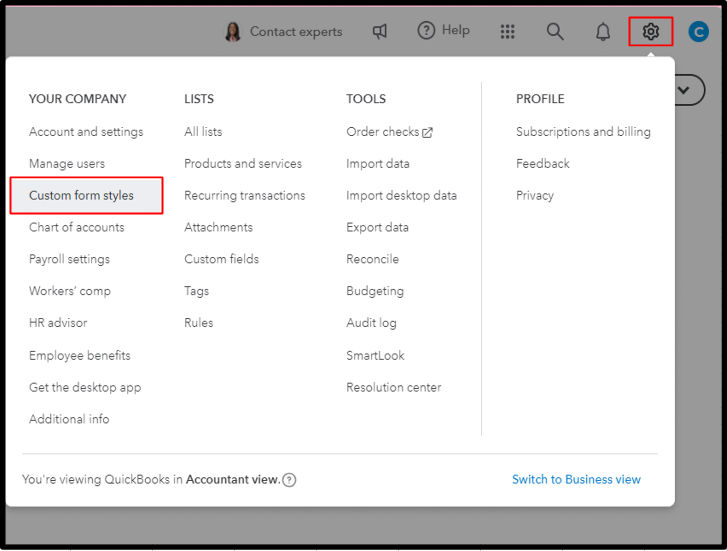Open the apps grid icon
Image resolution: width=727 pixels, height=551 pixels.
click(x=507, y=32)
